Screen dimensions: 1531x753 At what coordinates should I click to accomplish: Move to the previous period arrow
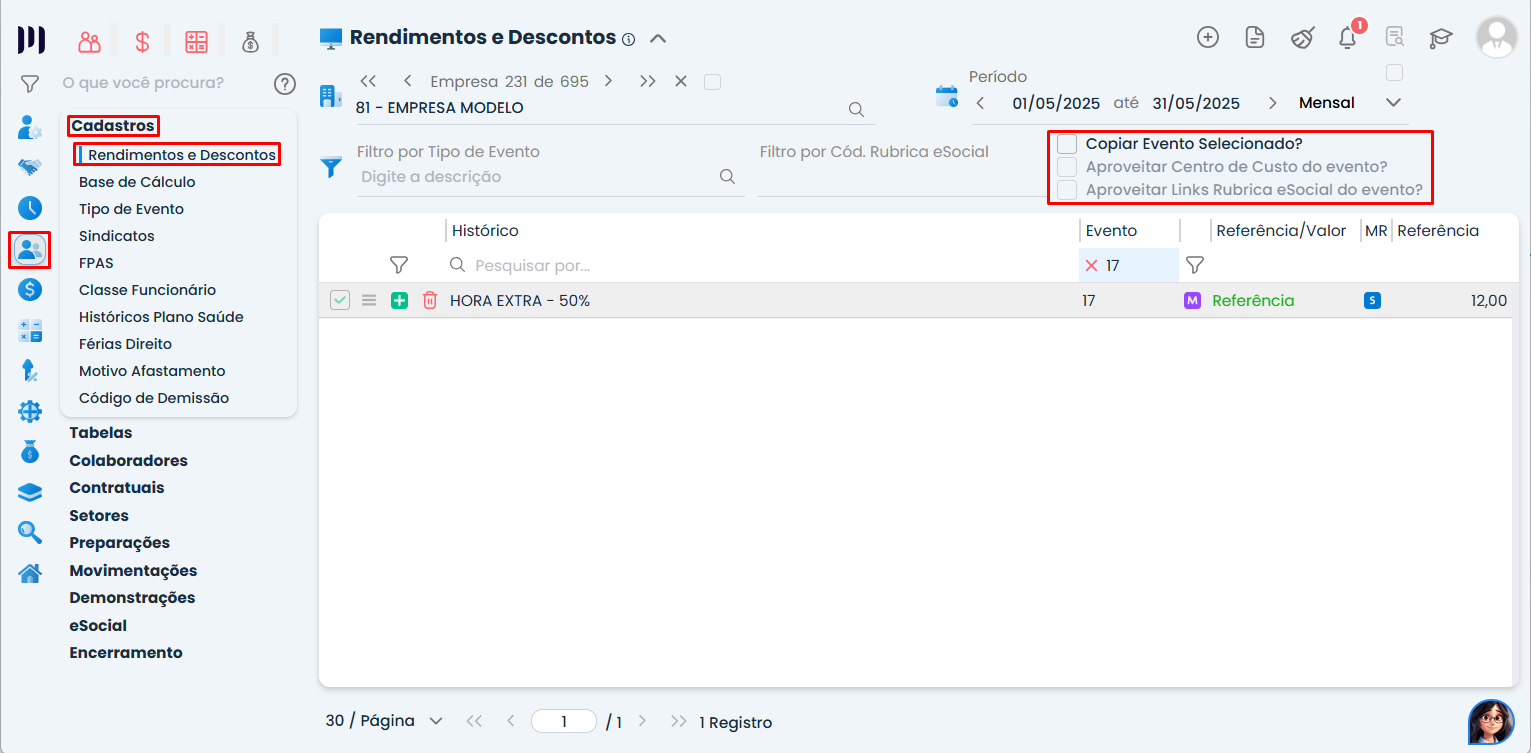tap(981, 103)
